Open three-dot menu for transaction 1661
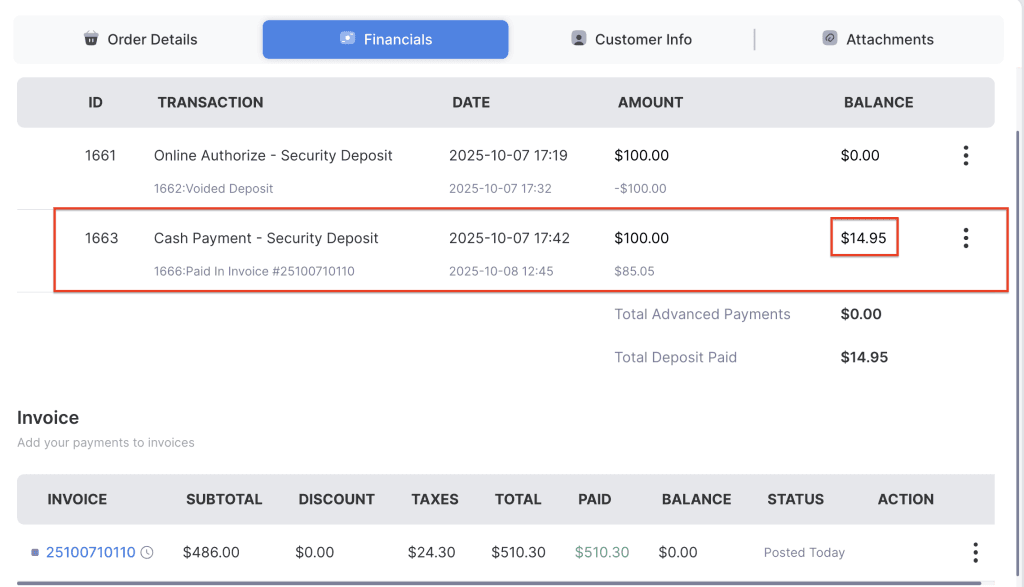 [965, 155]
